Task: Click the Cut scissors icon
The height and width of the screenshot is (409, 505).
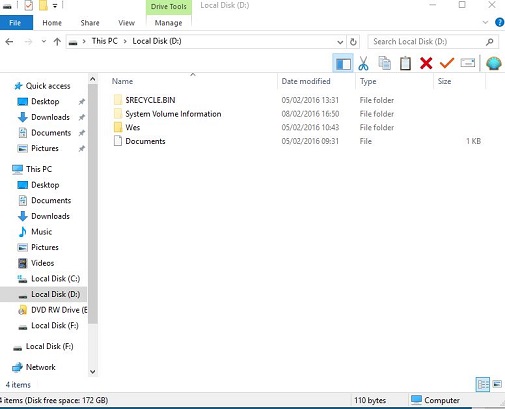Action: (363, 63)
